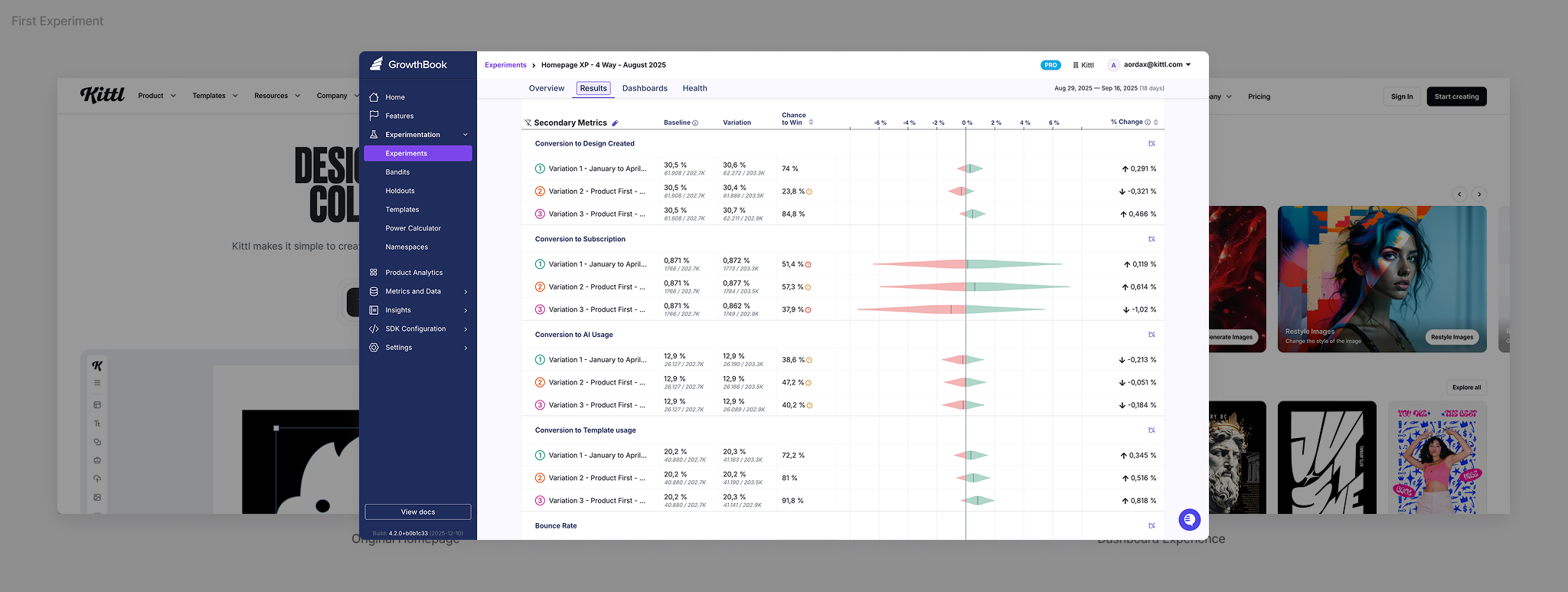Click the Kittl organization name in header
The width and height of the screenshot is (1568, 592).
(1083, 65)
